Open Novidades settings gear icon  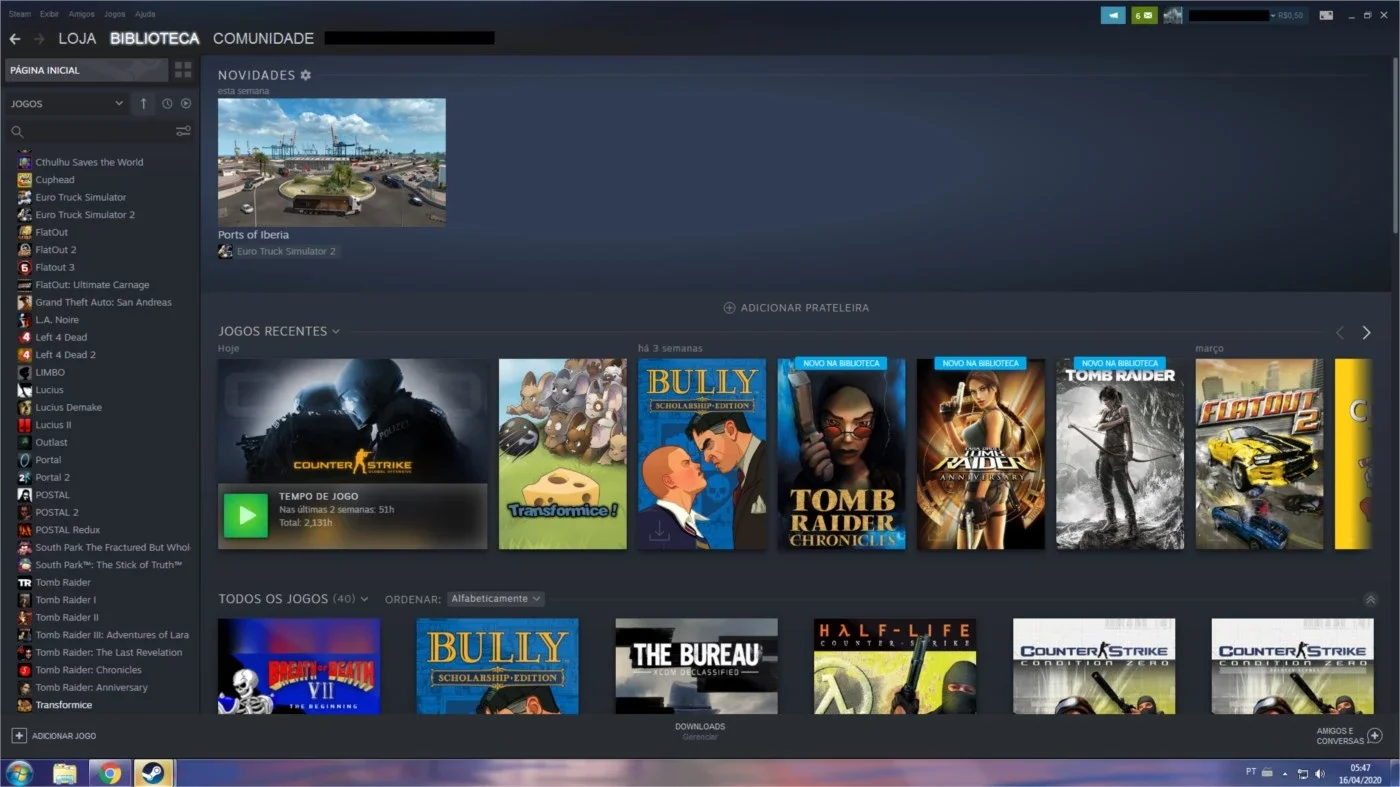point(306,75)
